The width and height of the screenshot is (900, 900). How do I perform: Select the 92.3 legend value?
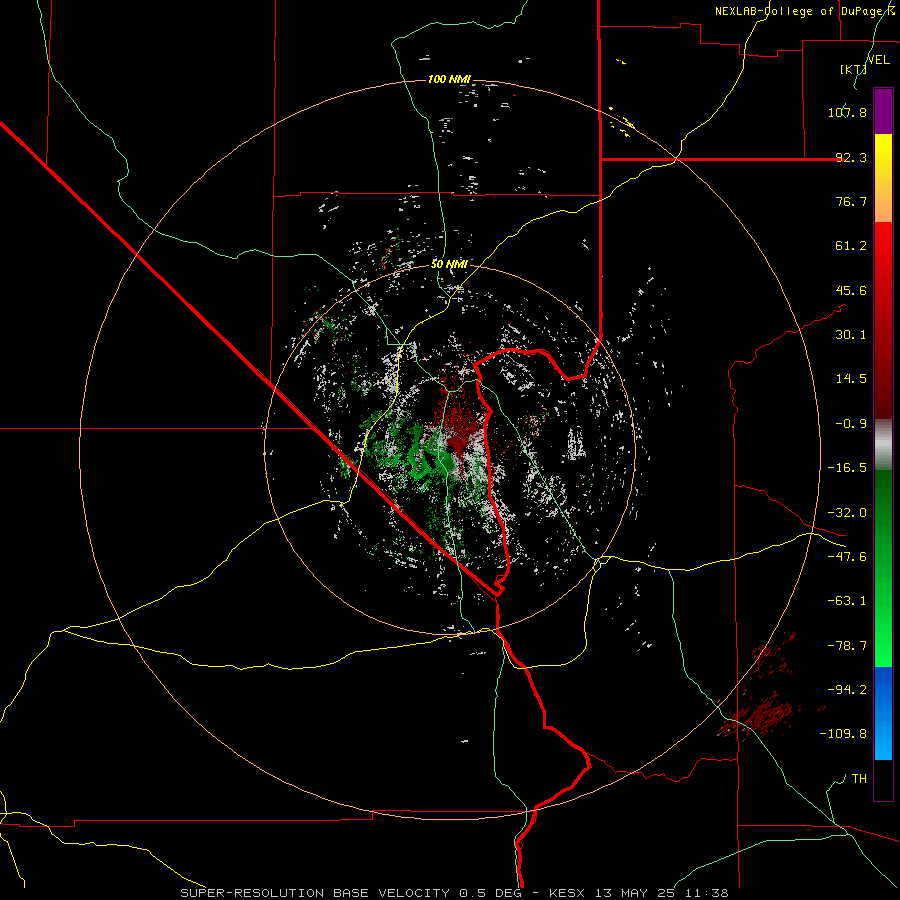point(851,157)
